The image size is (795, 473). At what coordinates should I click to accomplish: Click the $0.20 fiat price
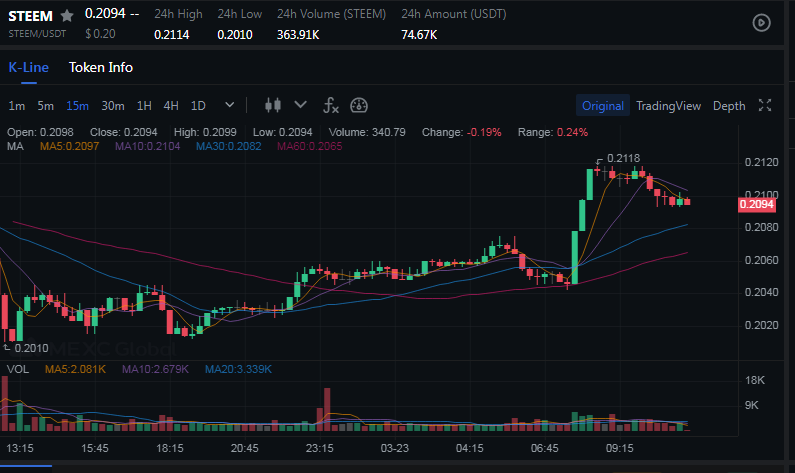[x=100, y=34]
